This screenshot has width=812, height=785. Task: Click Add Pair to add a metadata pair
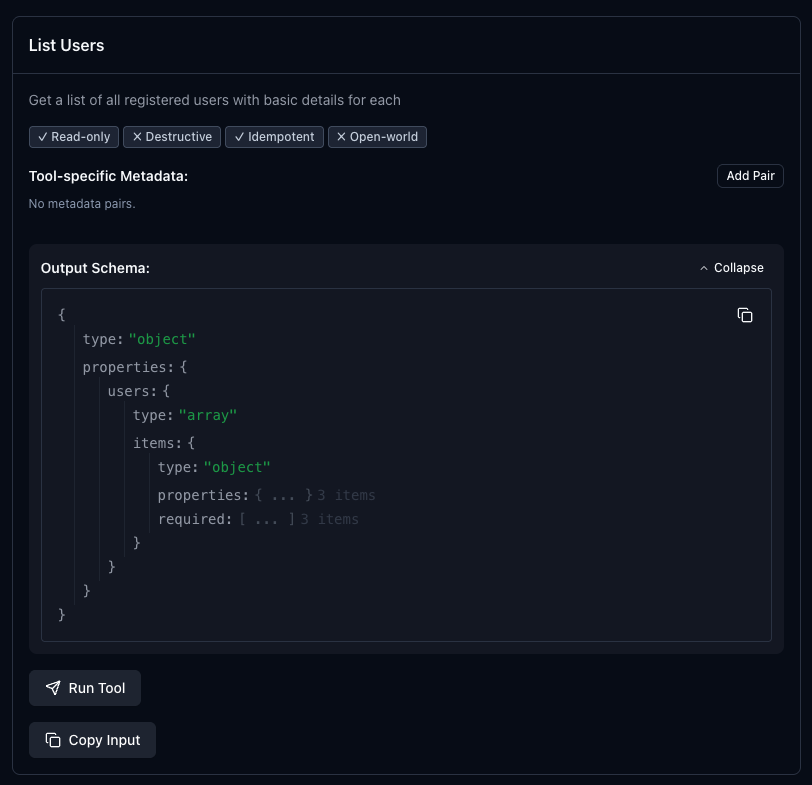click(x=750, y=176)
